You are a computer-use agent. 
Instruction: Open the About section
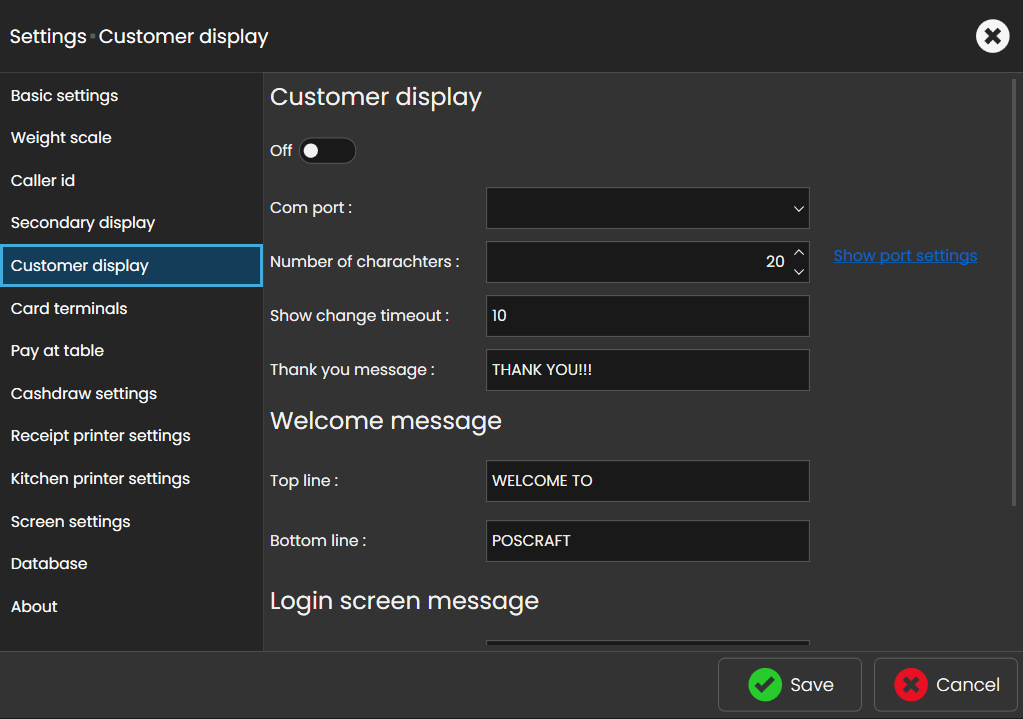tap(34, 607)
